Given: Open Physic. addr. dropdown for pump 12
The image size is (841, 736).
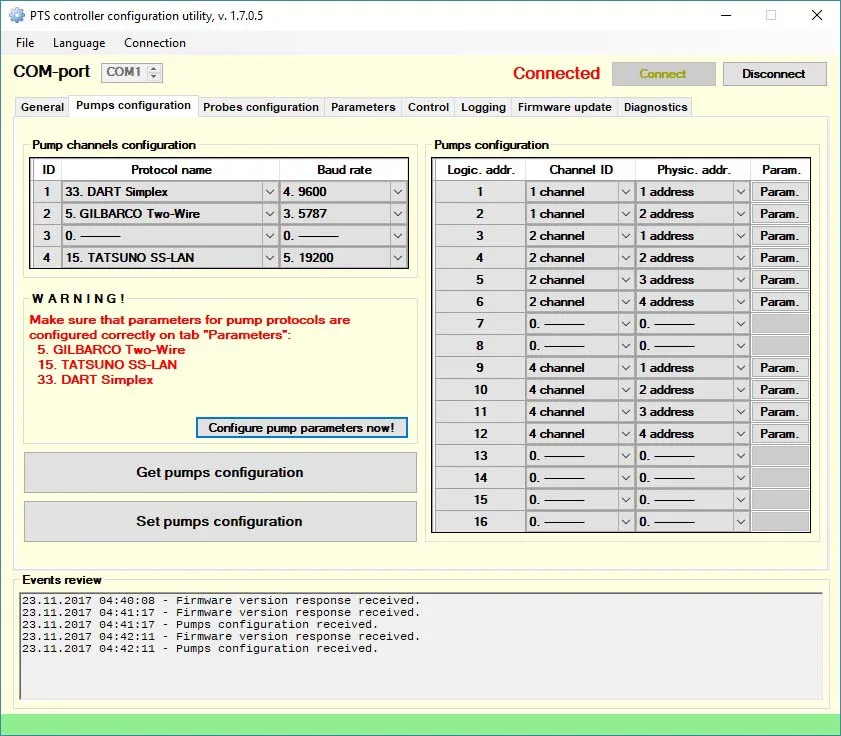Looking at the screenshot, I should click(x=741, y=434).
